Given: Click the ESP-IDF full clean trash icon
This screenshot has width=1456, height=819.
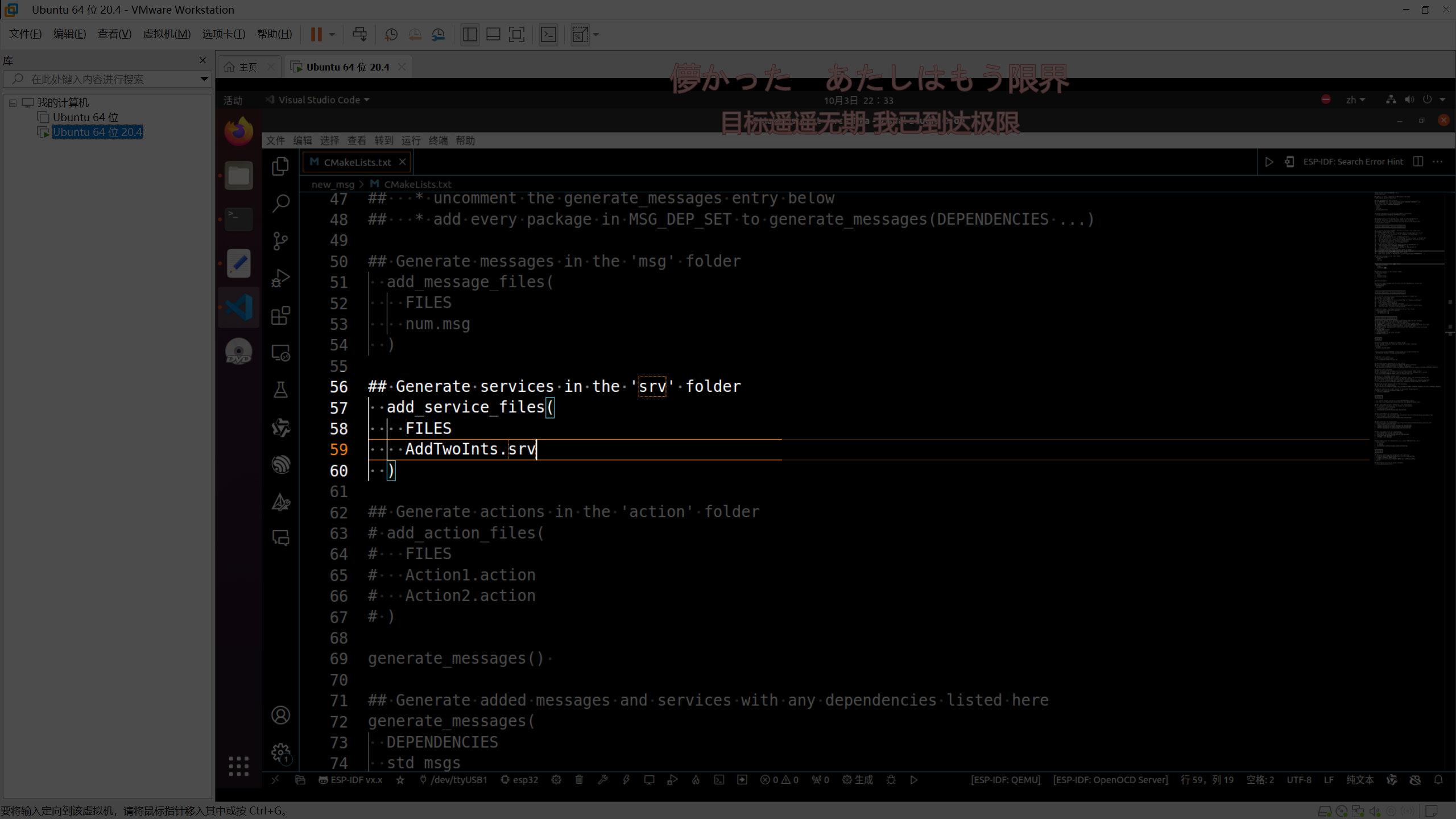Looking at the screenshot, I should point(579,780).
